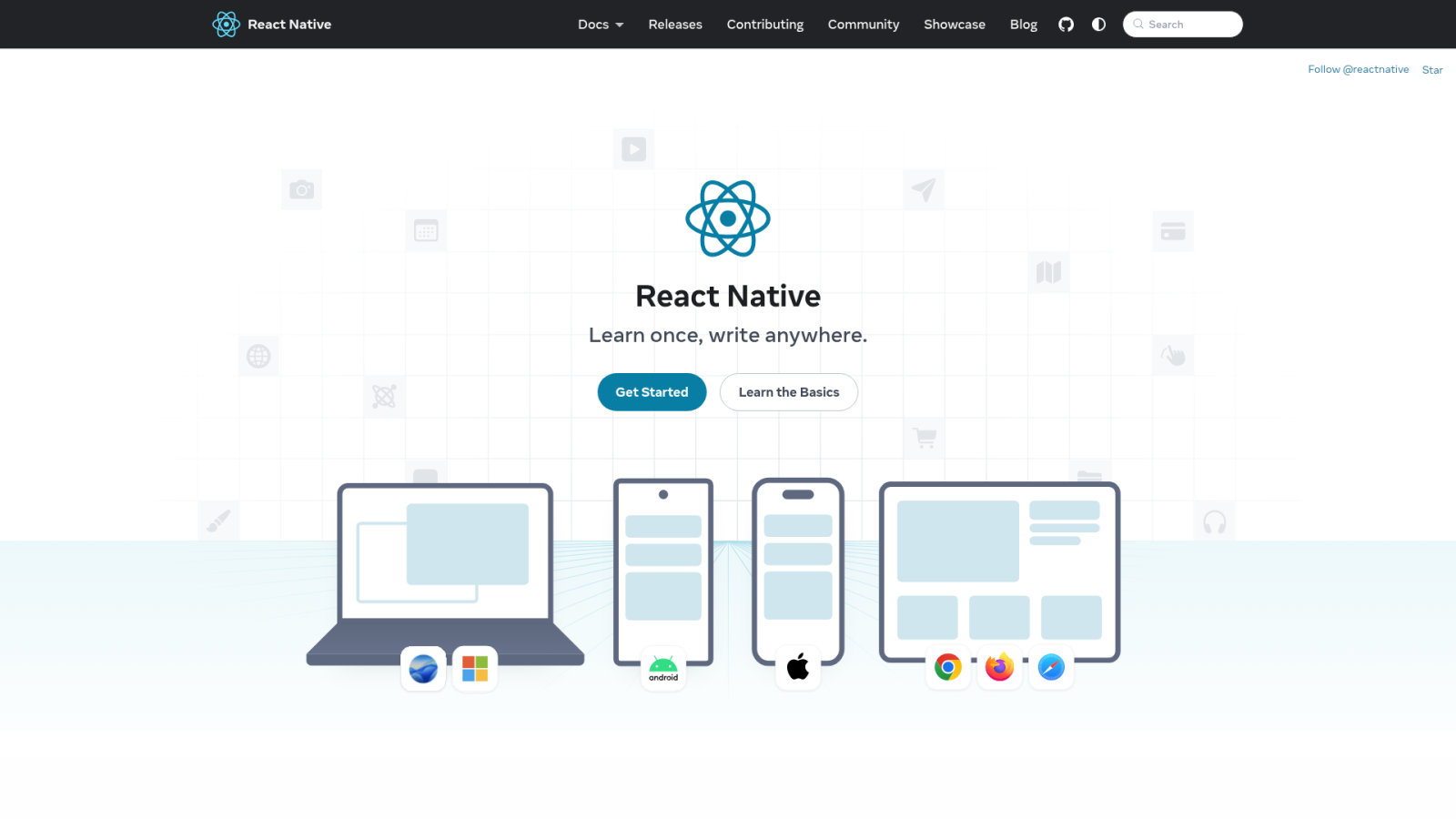Click the laptop device illustration

(x=445, y=573)
